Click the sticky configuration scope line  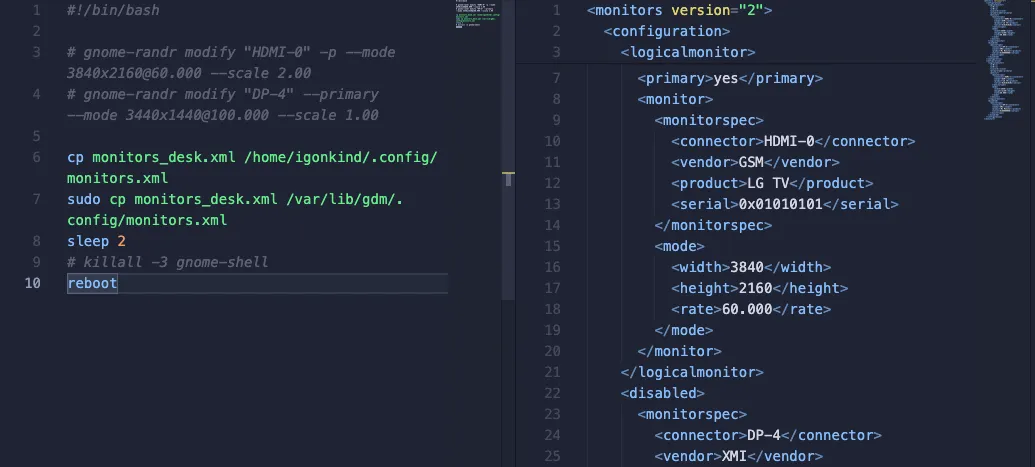pyautogui.click(x=666, y=31)
